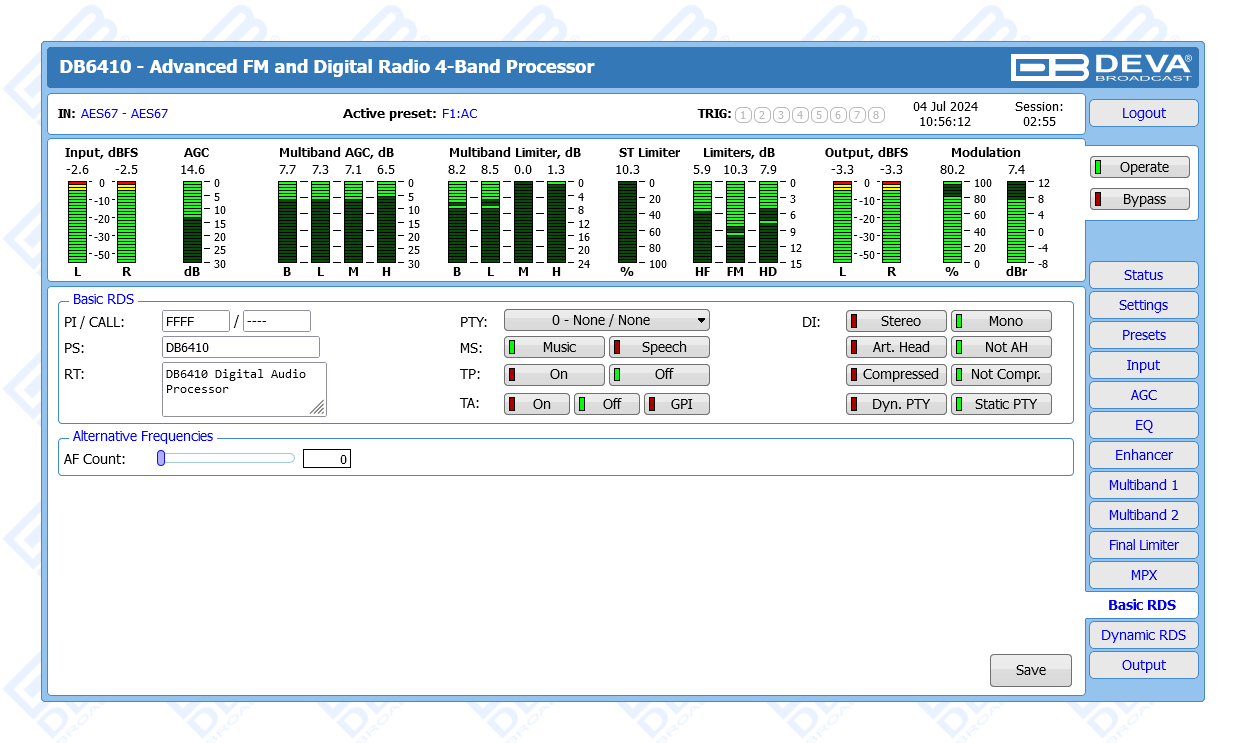
Task: Open the Dynamic RDS tab
Action: coord(1143,635)
